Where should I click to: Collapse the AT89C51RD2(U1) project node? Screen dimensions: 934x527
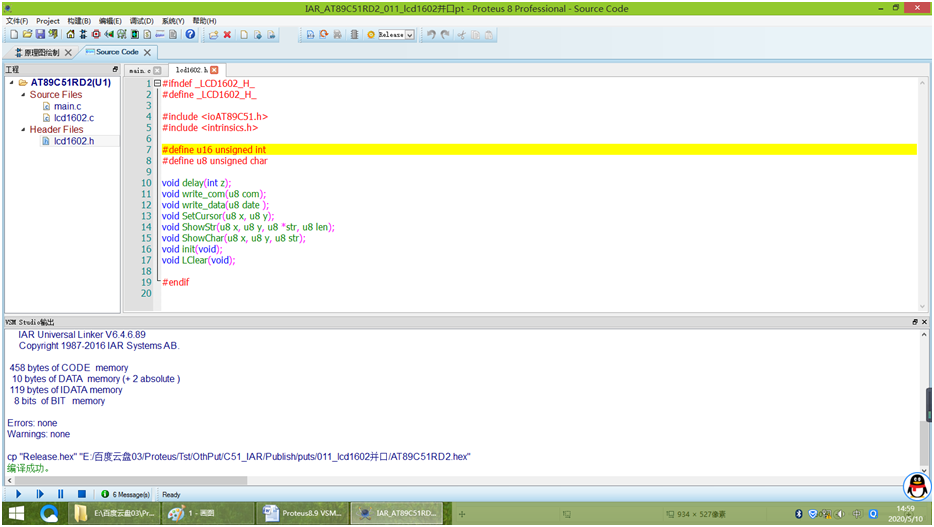(x=11, y=83)
